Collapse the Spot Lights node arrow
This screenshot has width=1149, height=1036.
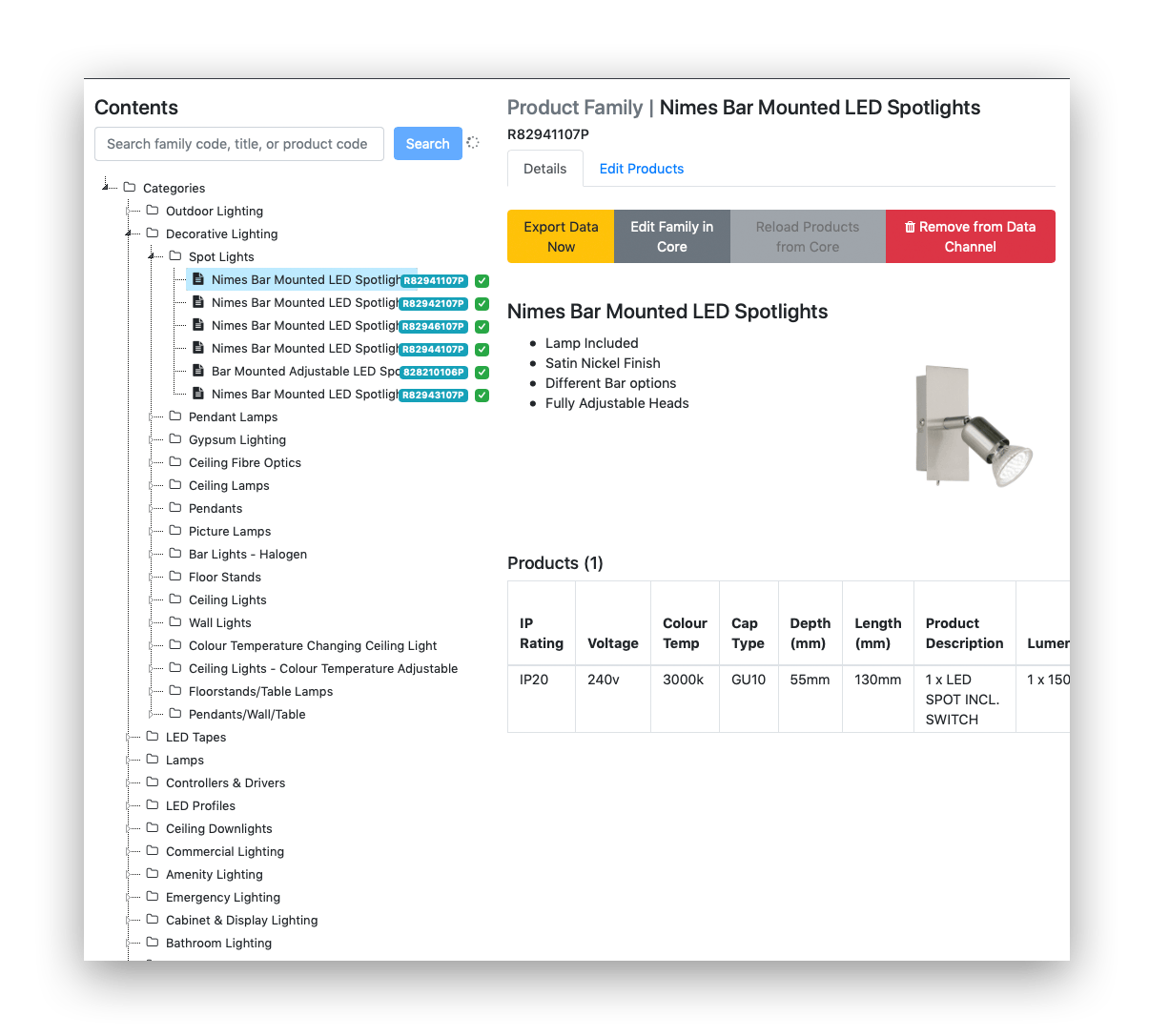point(152,256)
